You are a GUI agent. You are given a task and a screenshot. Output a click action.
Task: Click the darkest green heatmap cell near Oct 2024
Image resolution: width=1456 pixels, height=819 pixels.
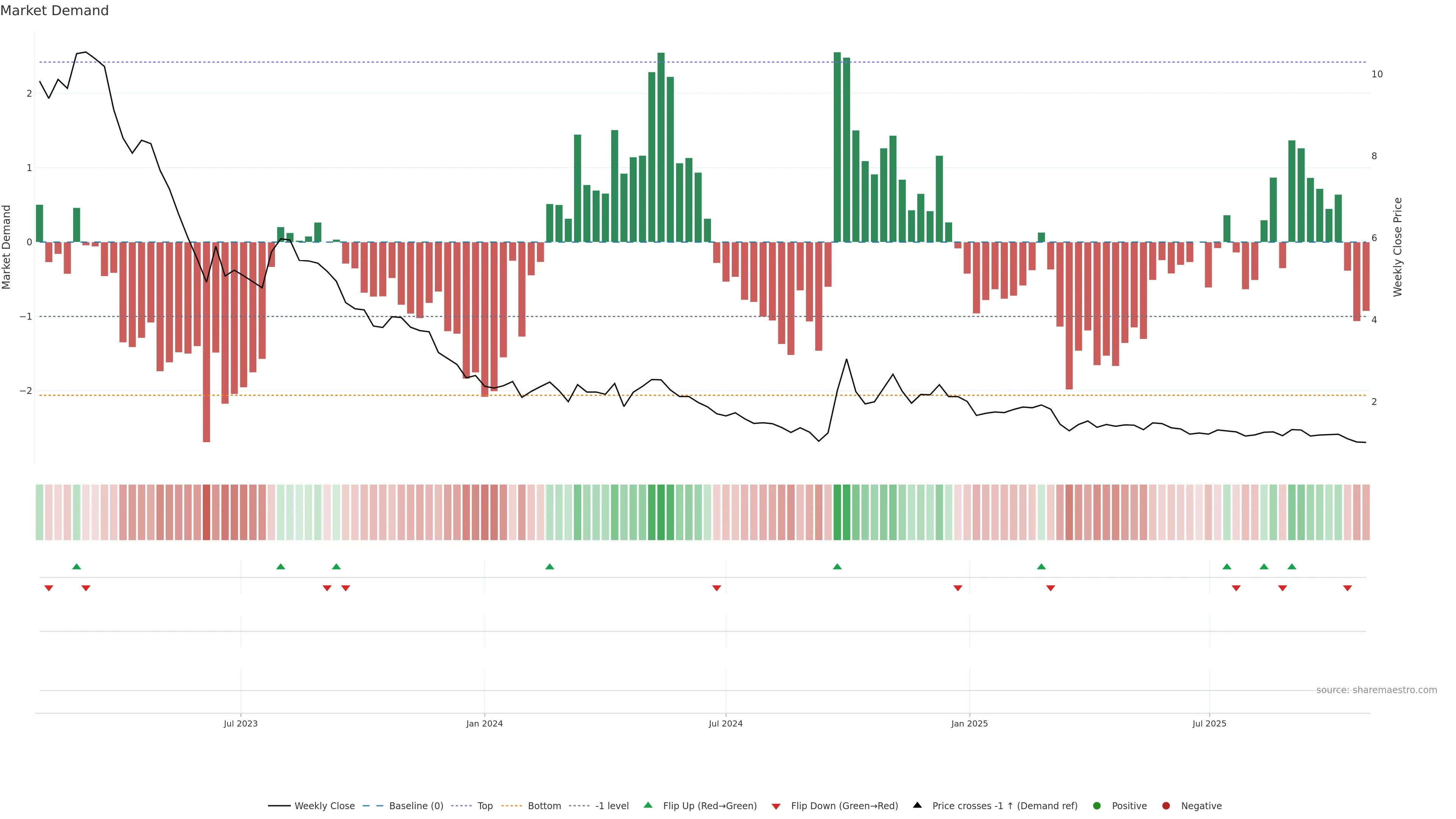click(837, 512)
